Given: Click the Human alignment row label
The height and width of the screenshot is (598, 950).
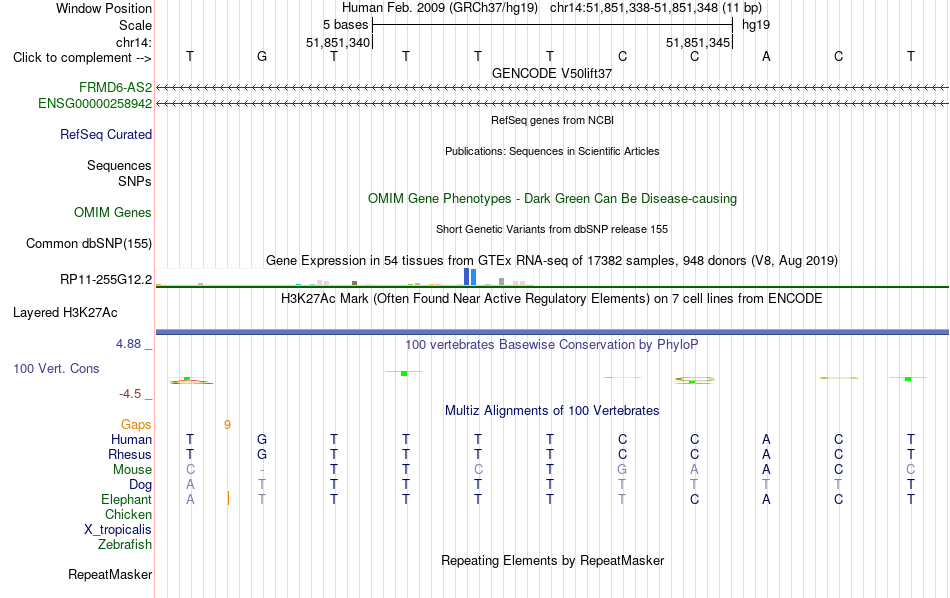Looking at the screenshot, I should point(131,439).
